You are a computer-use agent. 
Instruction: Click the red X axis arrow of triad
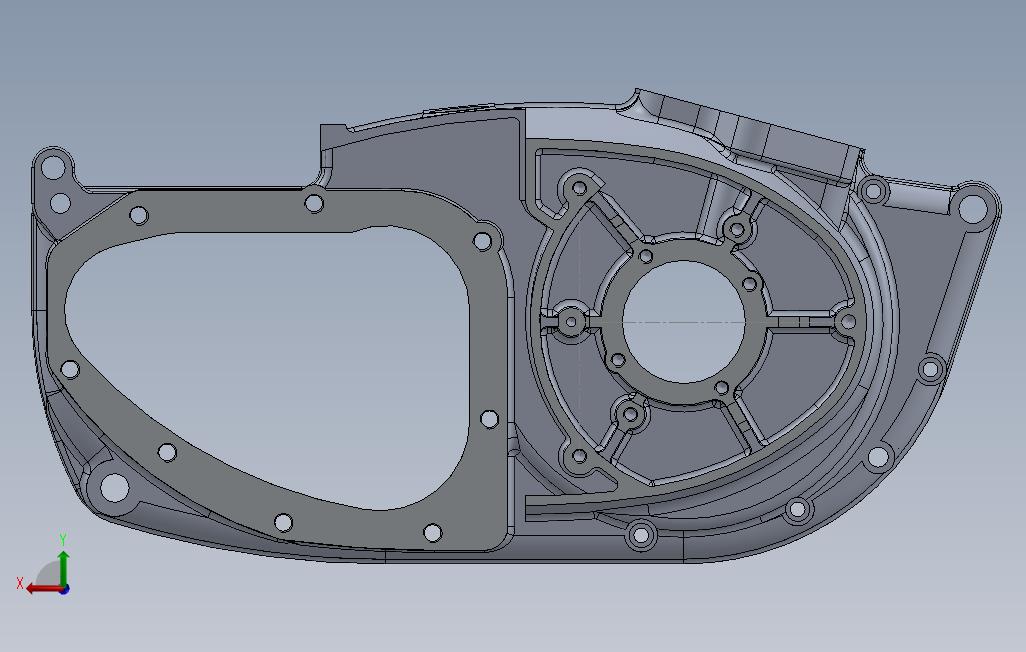[43, 589]
